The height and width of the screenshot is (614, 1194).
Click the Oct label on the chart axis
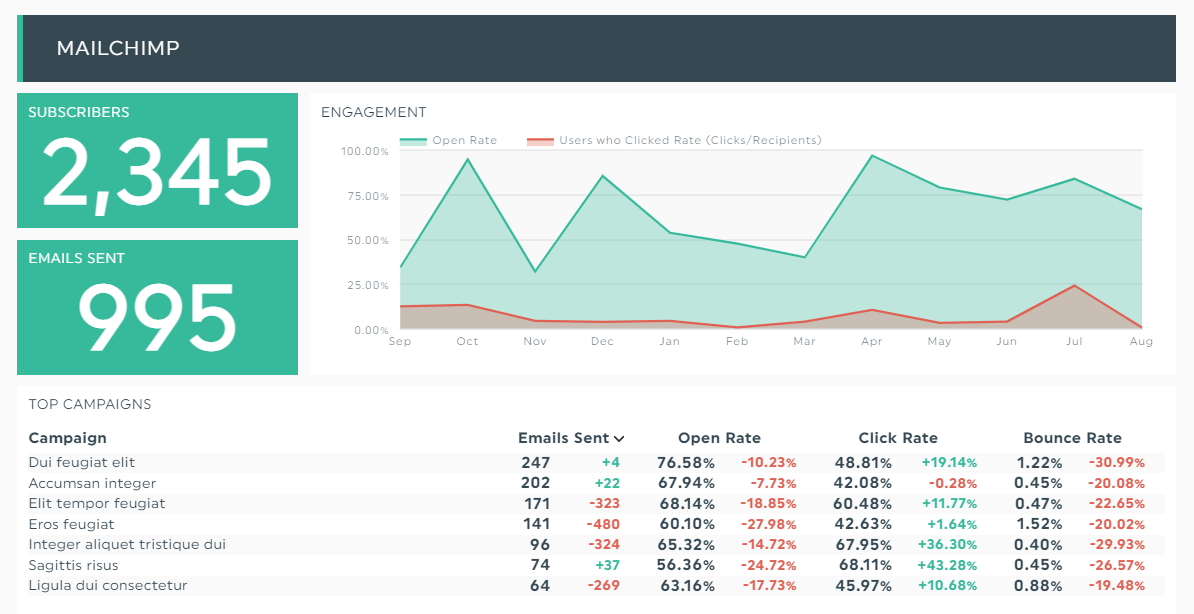click(x=468, y=341)
